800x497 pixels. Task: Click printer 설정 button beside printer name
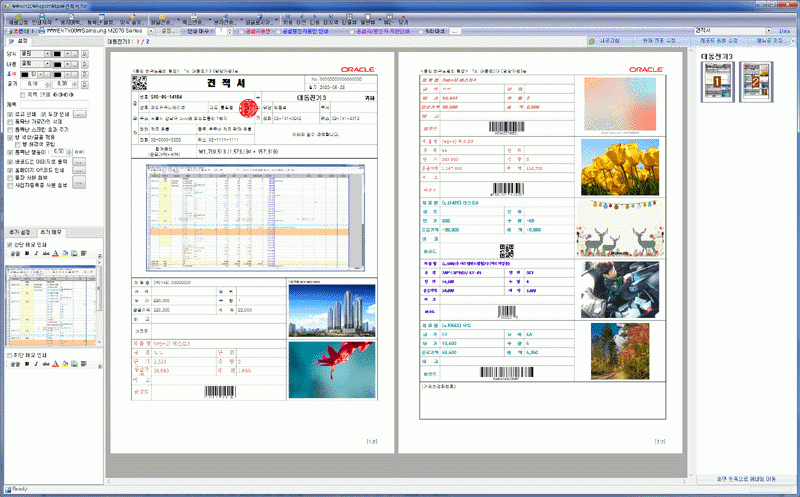click(167, 31)
